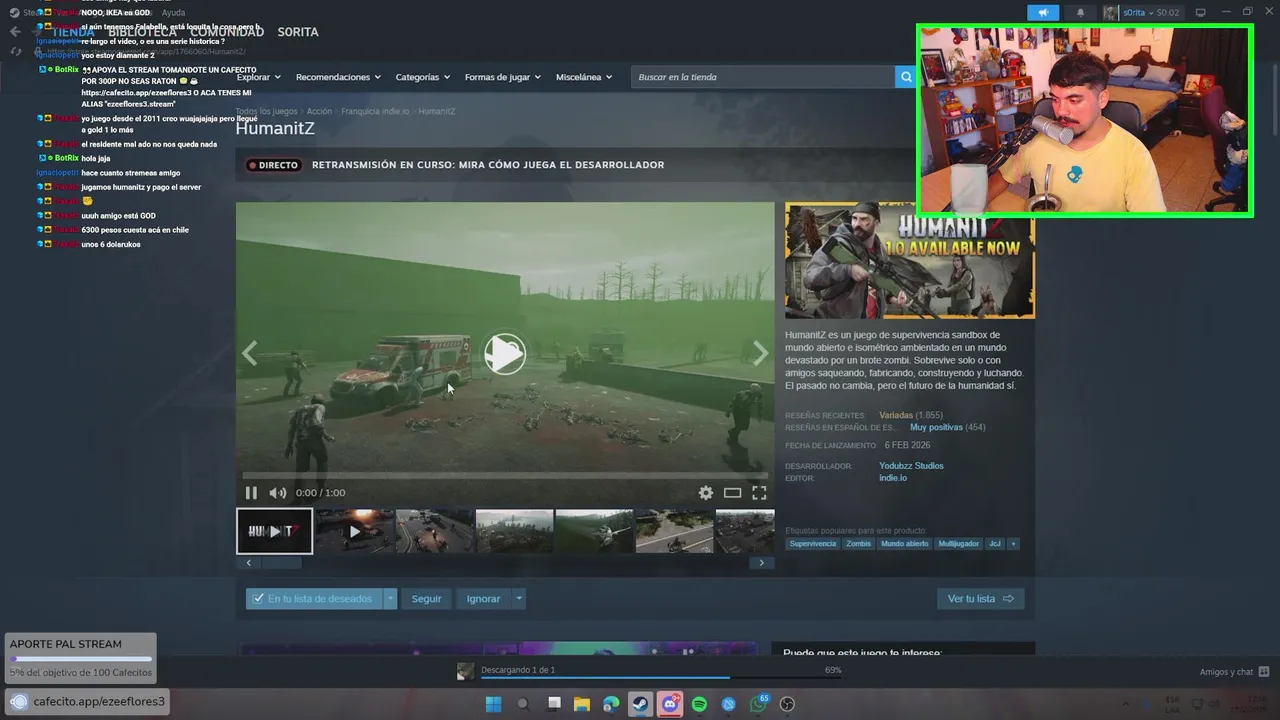Image resolution: width=1280 pixels, height=720 pixels.
Task: Click the s0rita profile avatar
Action: point(1111,13)
